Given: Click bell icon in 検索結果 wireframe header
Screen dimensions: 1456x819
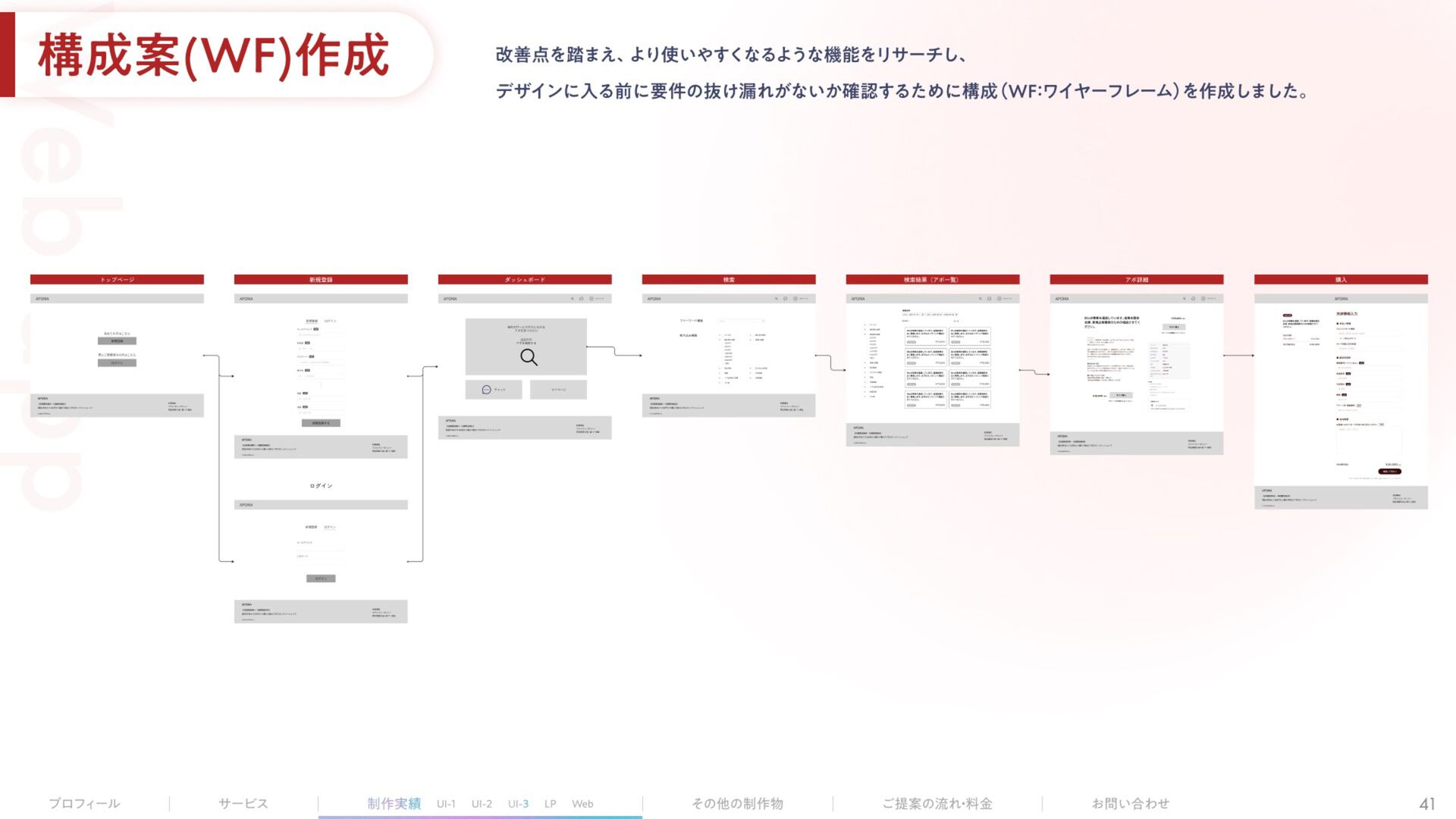Looking at the screenshot, I should click(x=990, y=299).
